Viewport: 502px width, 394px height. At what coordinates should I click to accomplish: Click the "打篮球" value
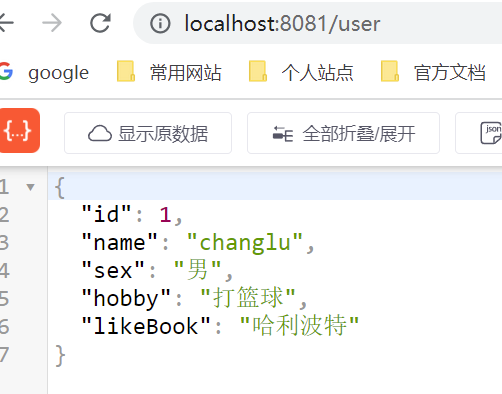coord(248,297)
